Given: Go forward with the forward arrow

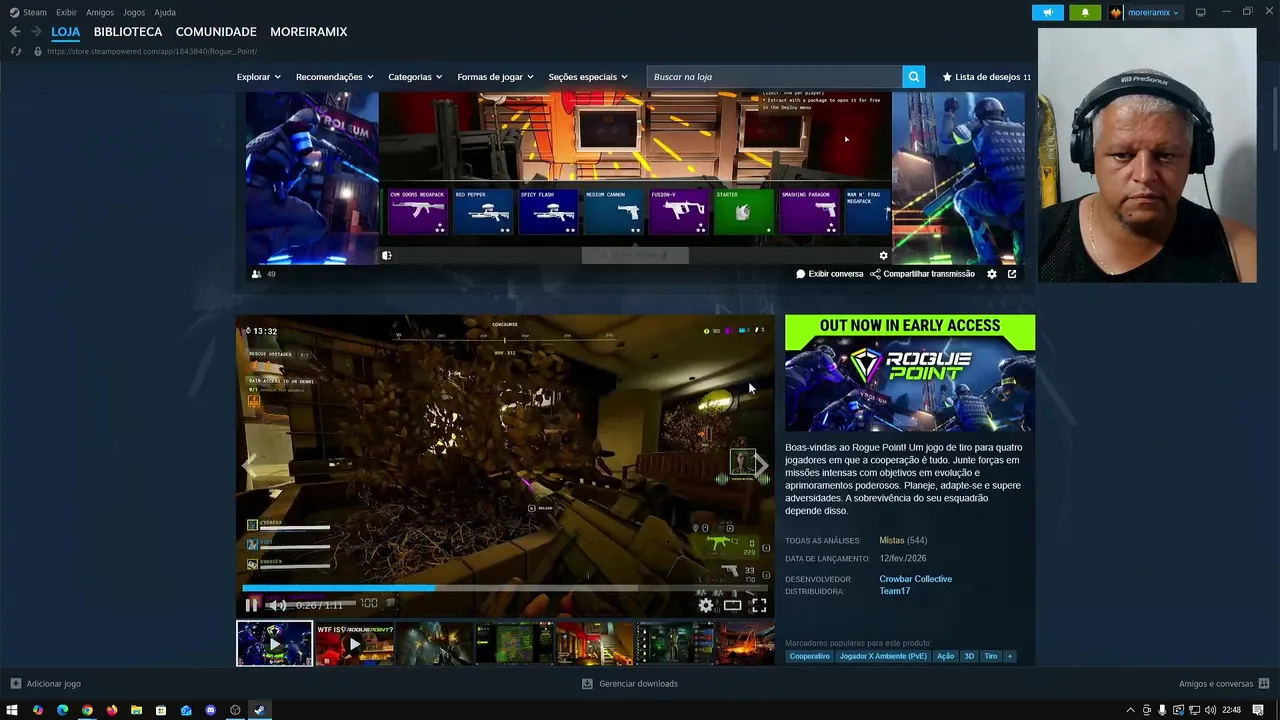Looking at the screenshot, I should [36, 32].
